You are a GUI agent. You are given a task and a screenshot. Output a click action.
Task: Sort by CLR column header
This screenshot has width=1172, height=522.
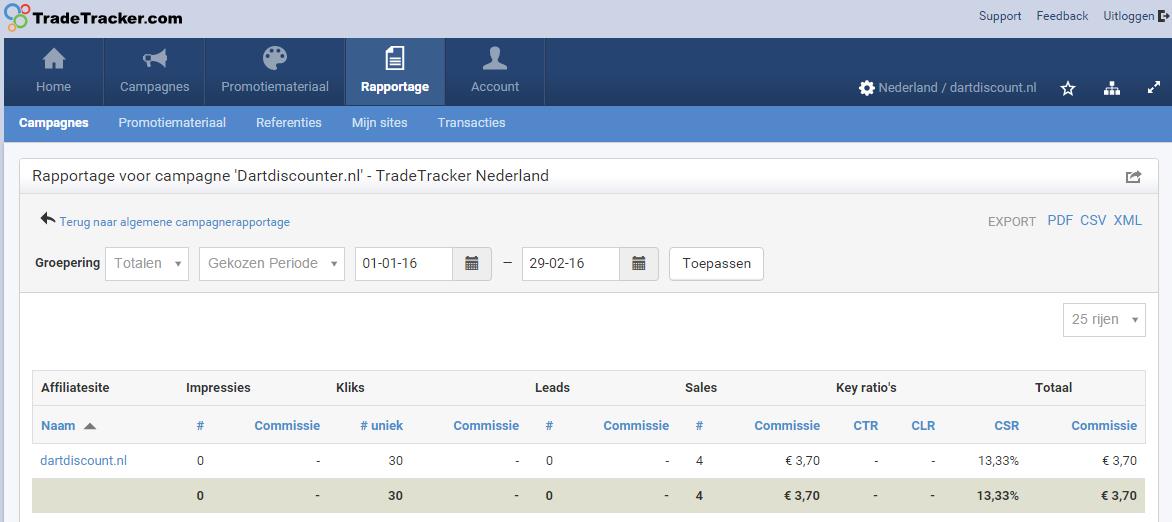pos(923,426)
